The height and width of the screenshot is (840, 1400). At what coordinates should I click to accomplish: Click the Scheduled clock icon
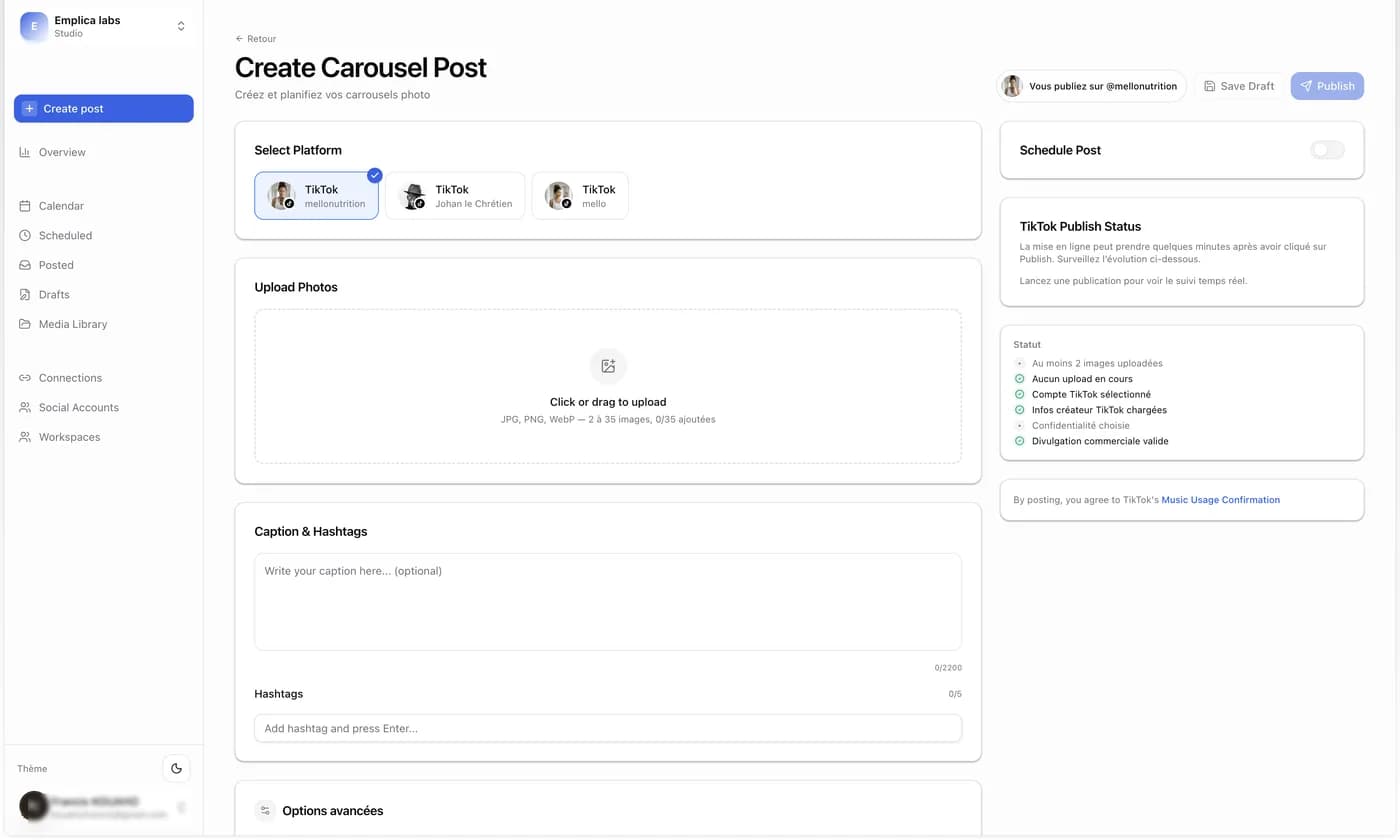25,236
